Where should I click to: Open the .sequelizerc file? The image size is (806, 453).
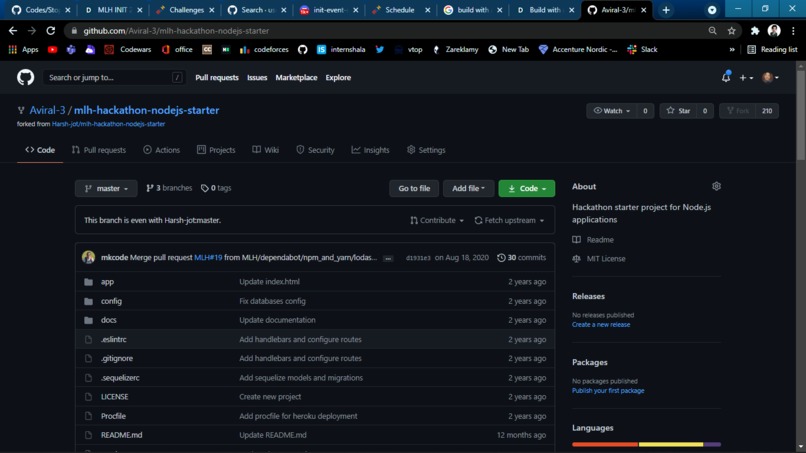120,377
